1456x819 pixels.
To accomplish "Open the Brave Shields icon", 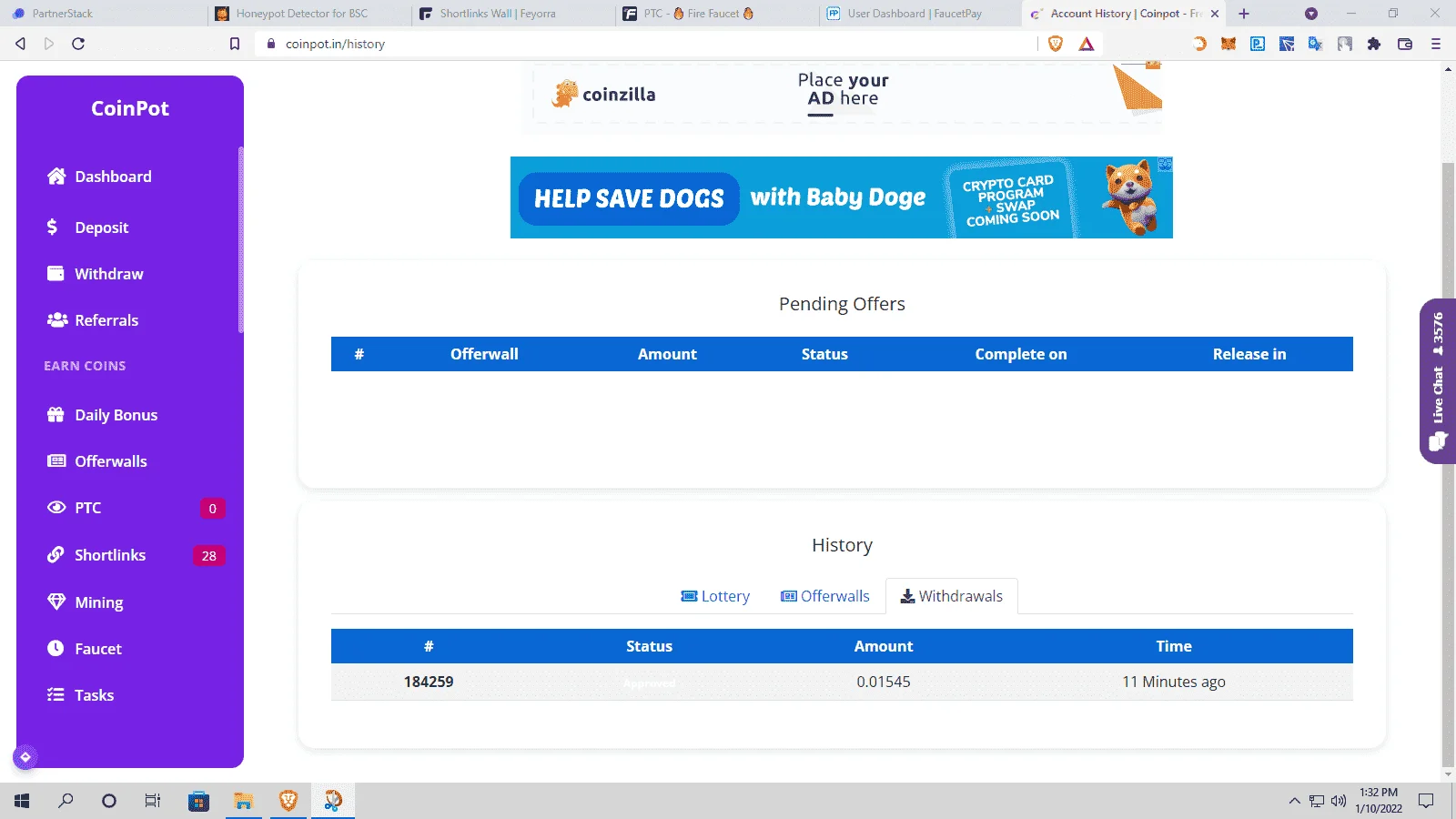I will click(x=1056, y=44).
